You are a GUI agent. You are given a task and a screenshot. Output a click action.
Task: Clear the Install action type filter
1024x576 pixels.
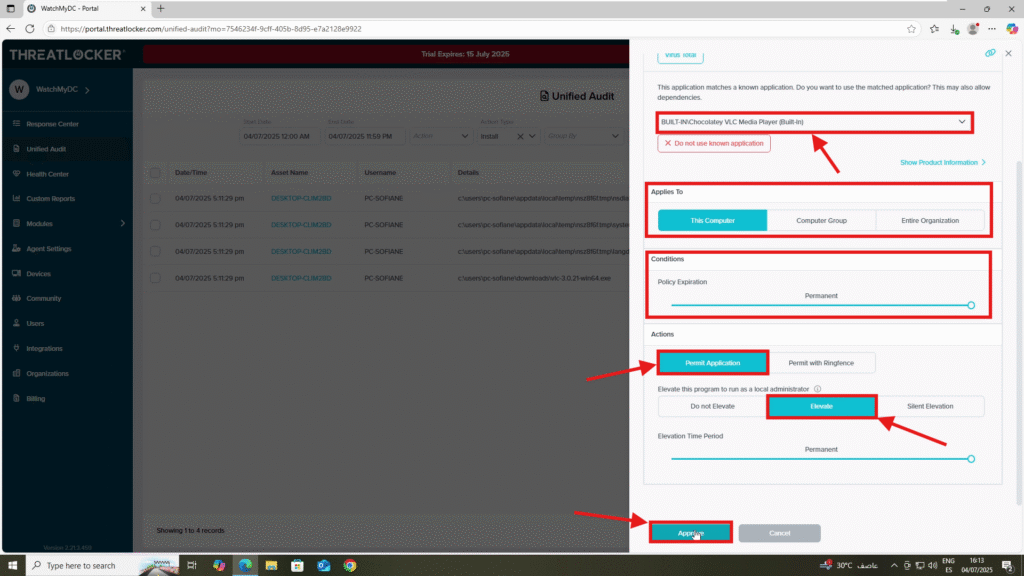click(520, 136)
